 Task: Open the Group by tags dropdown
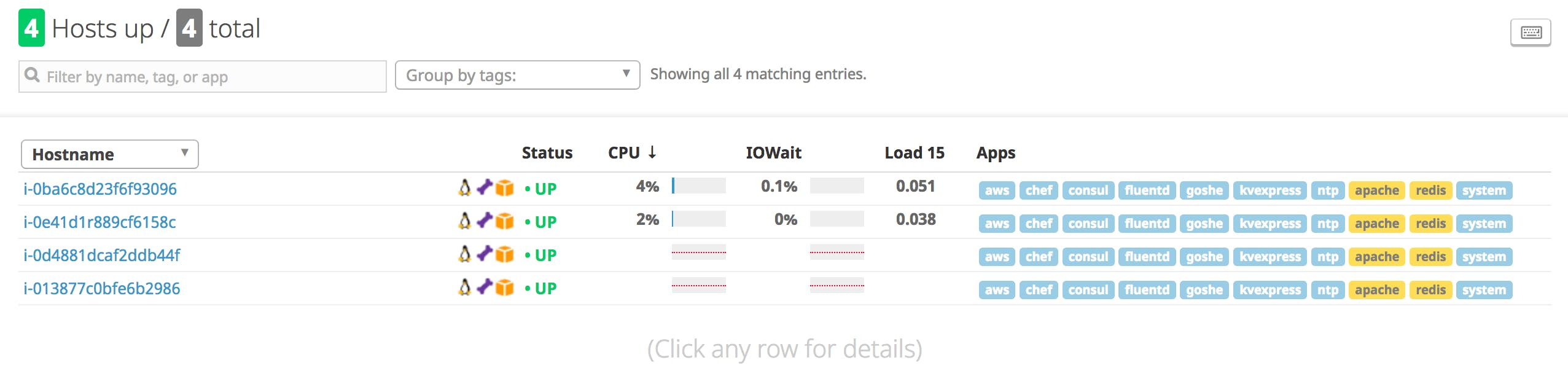pos(518,74)
